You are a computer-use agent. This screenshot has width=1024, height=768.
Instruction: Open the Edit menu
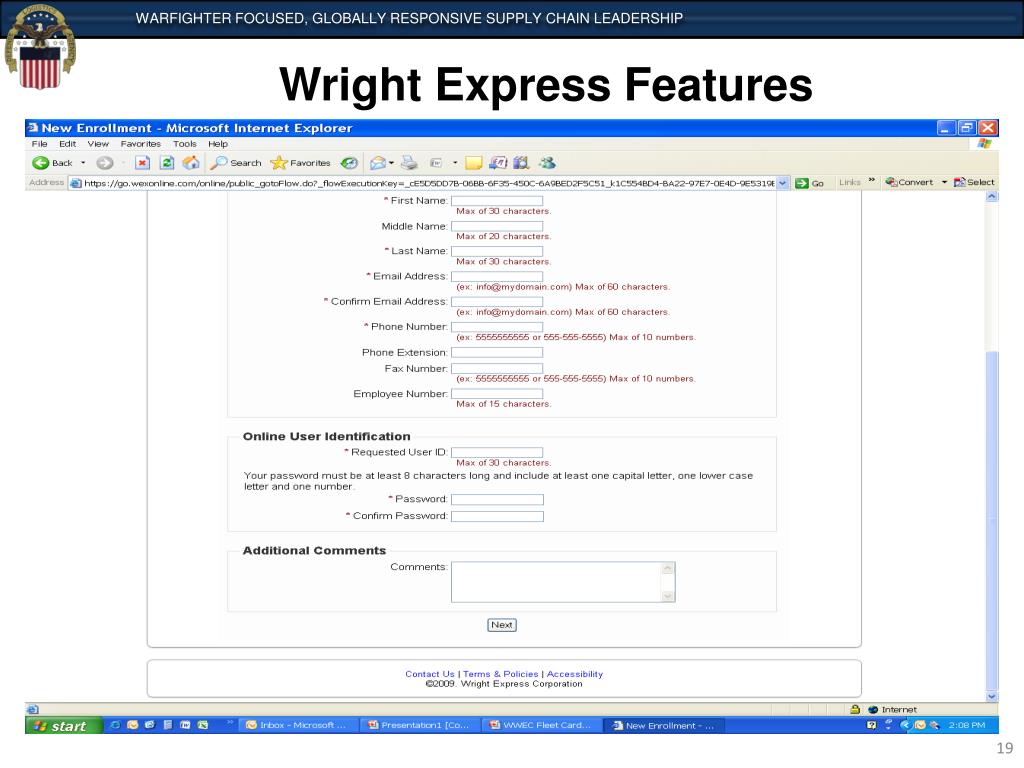point(67,144)
